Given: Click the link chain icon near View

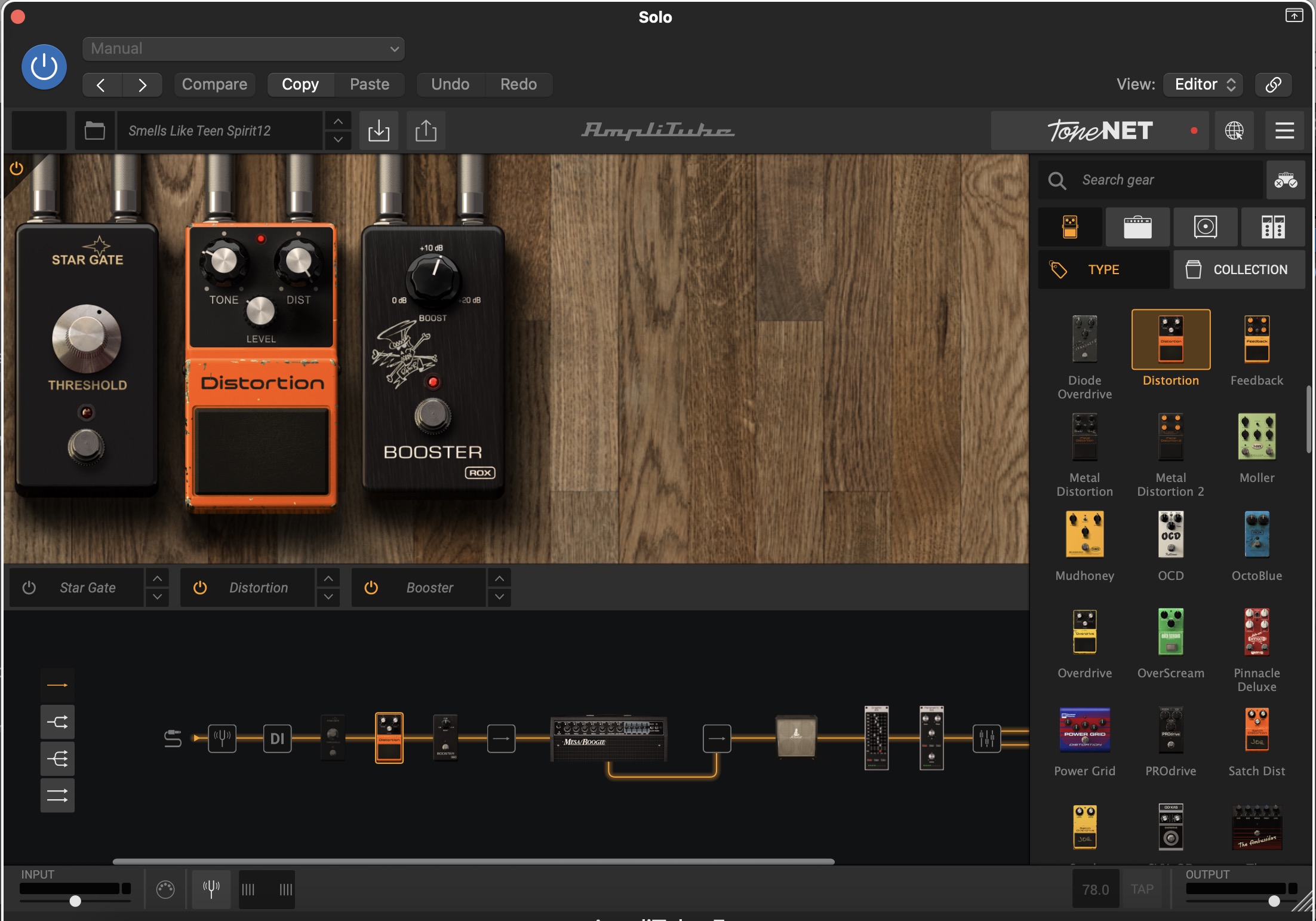Looking at the screenshot, I should click(1273, 84).
